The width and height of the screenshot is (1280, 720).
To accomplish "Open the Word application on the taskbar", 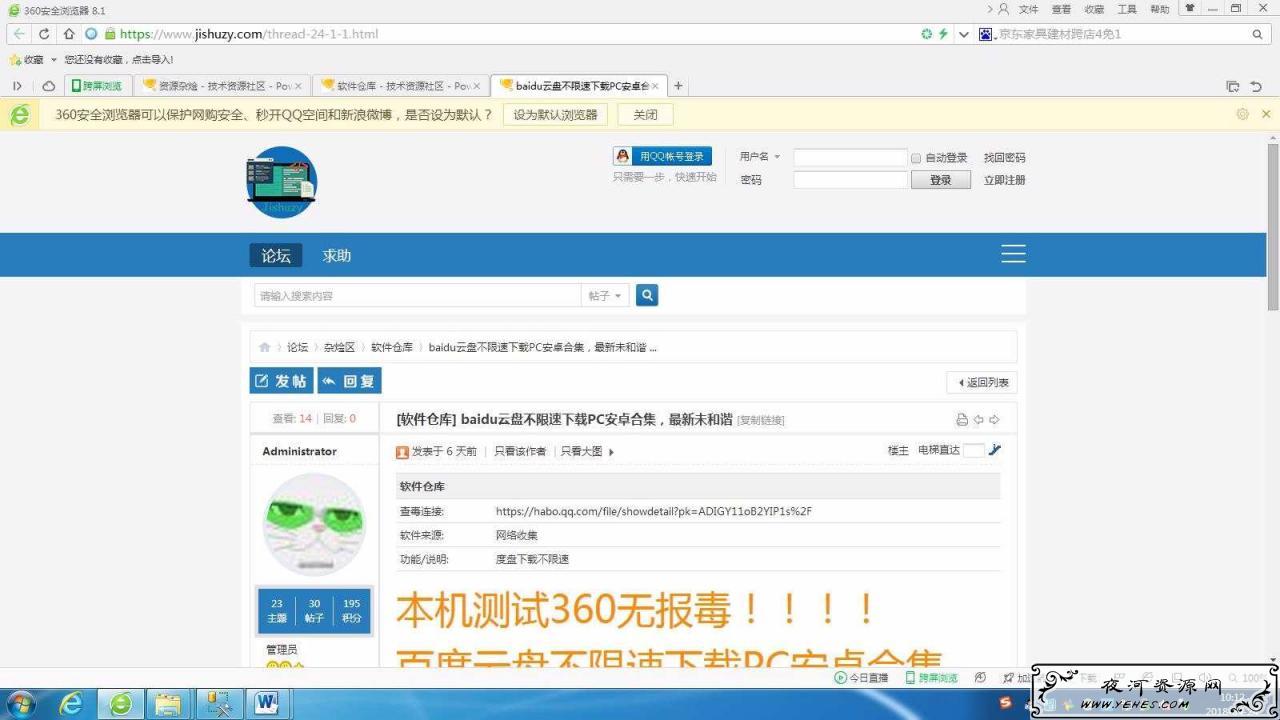I will click(x=267, y=704).
